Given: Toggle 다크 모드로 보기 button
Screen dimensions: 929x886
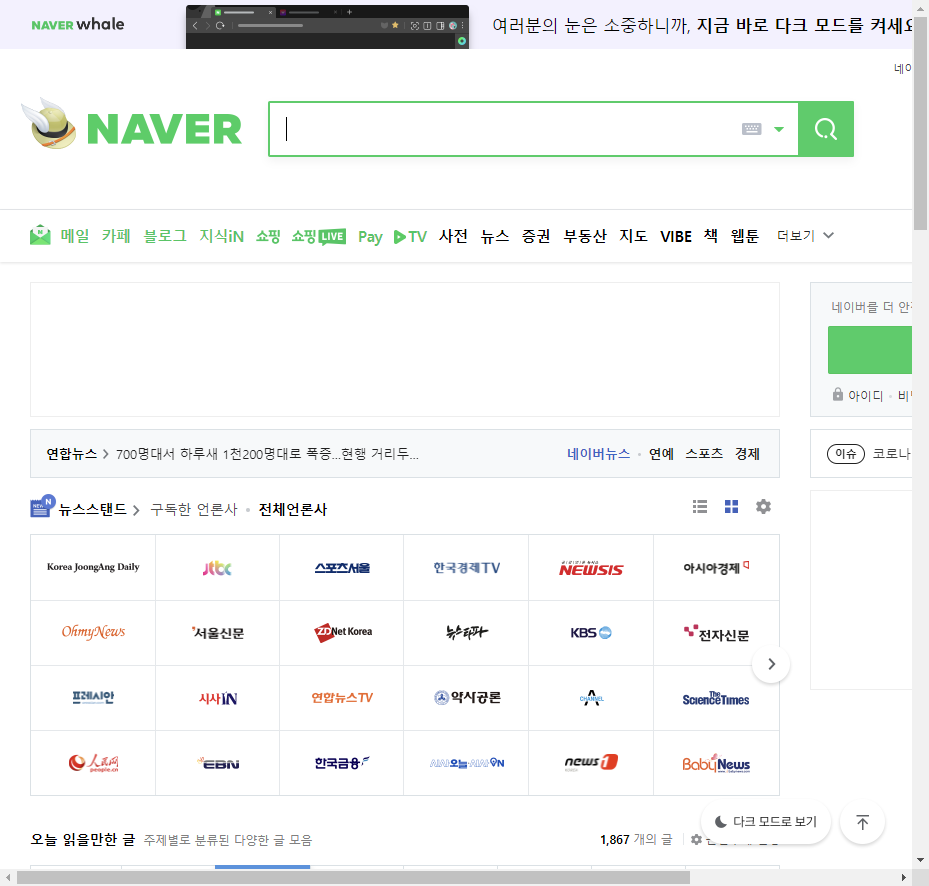Looking at the screenshot, I should (x=766, y=822).
